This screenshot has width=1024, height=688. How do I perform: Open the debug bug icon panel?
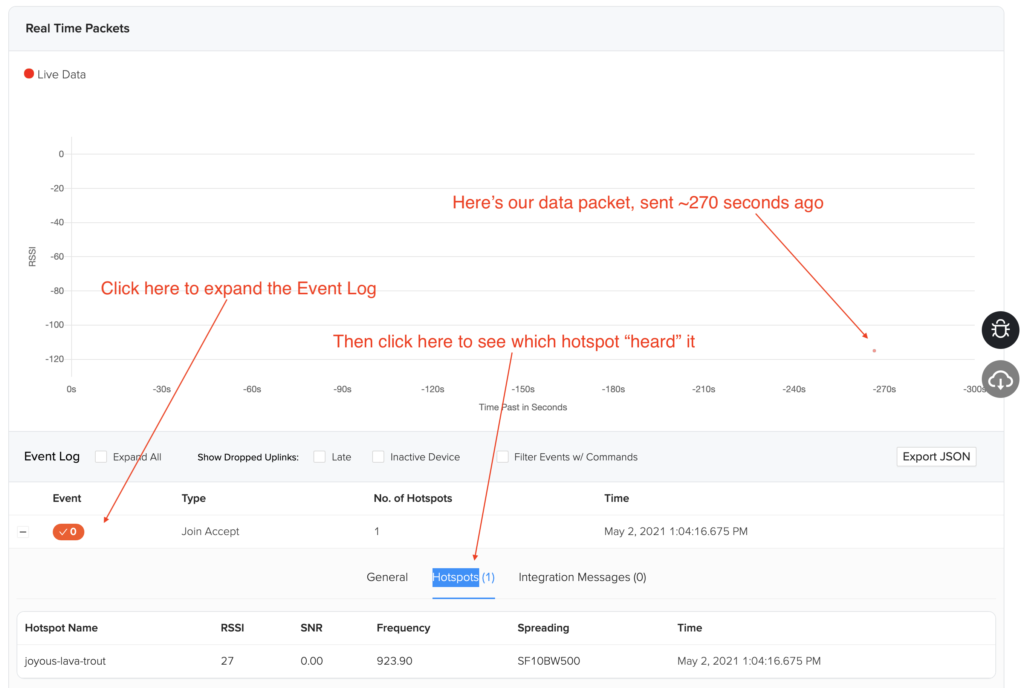(x=1000, y=329)
